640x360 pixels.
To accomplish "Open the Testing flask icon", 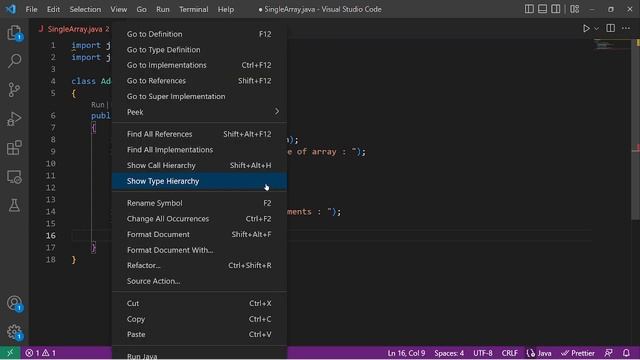I will [x=14, y=205].
